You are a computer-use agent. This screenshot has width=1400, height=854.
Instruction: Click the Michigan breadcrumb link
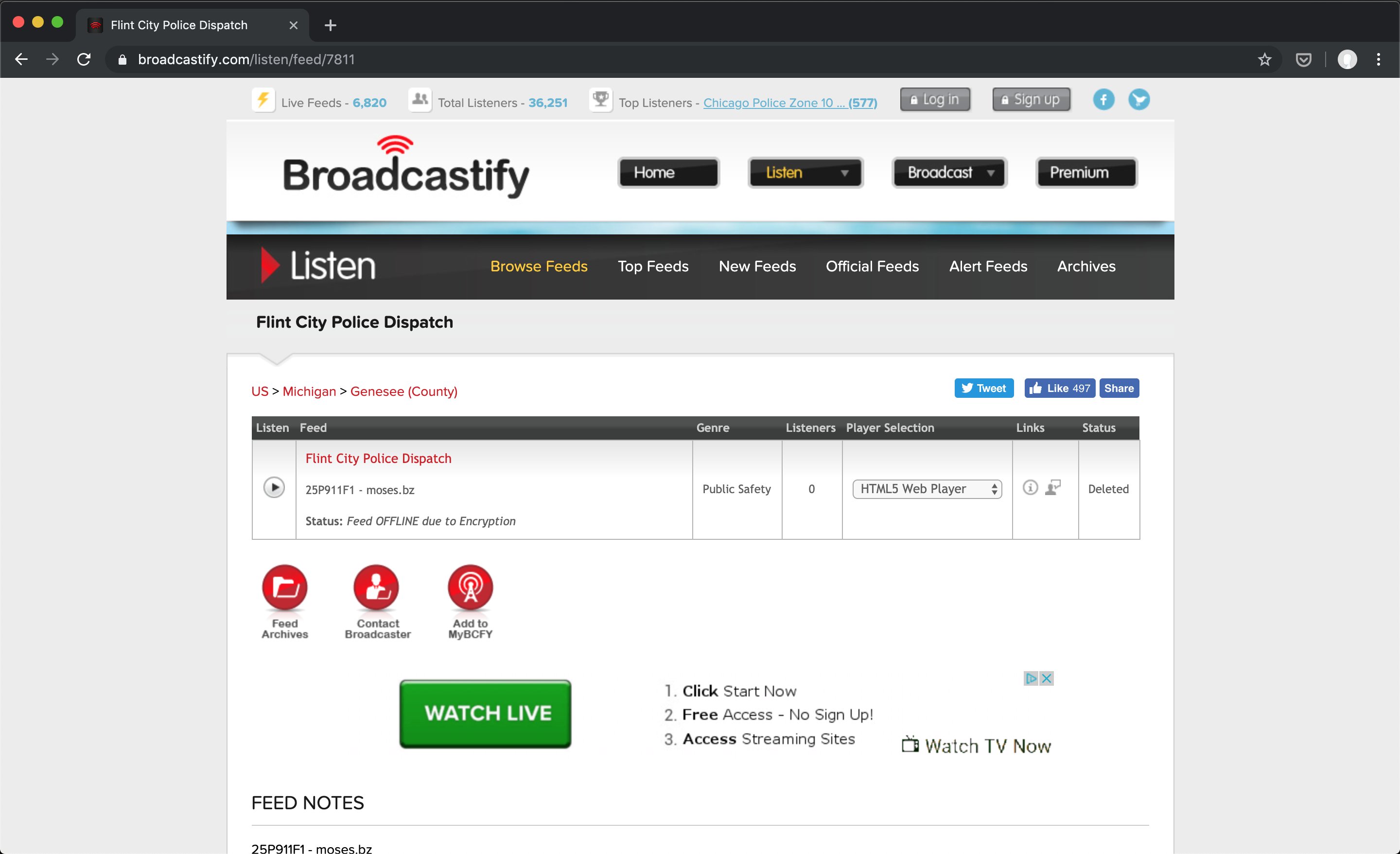click(309, 391)
